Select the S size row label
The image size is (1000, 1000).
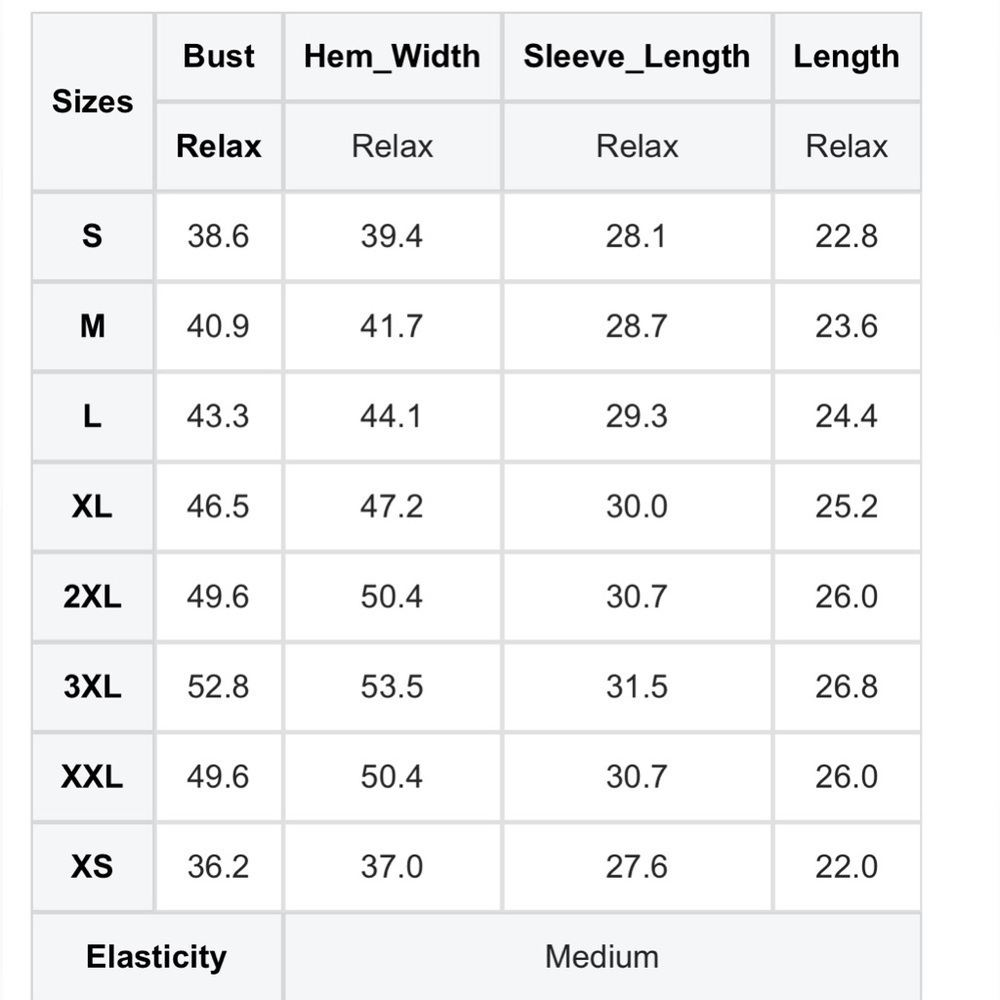coord(92,236)
